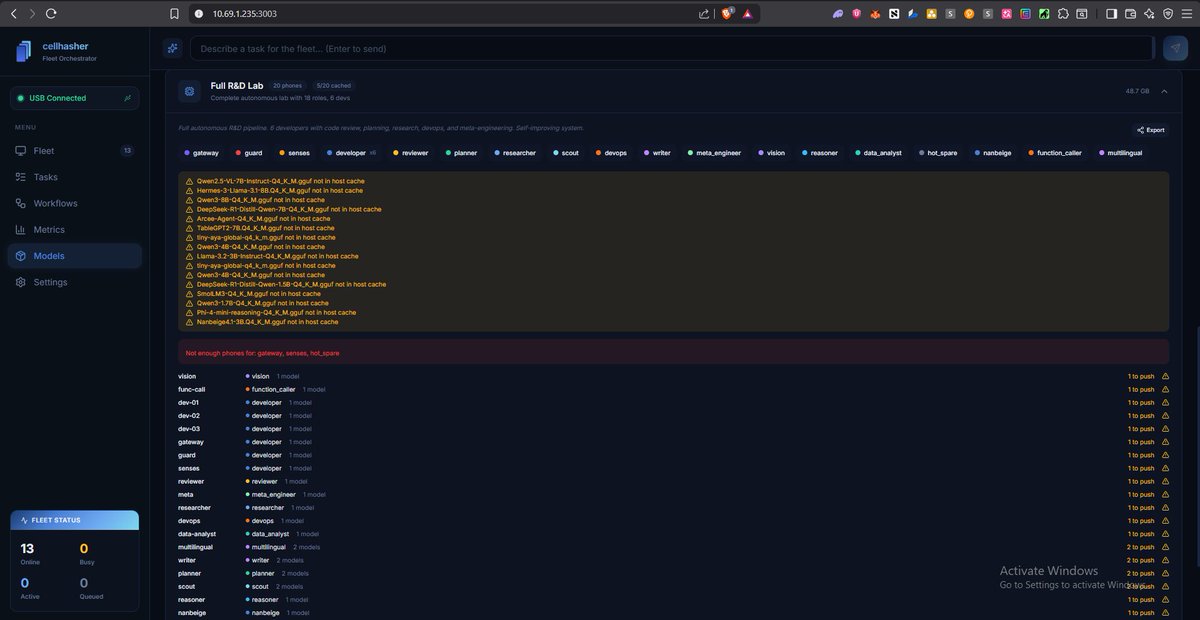Viewport: 1200px width, 620px height.
Task: Click the 2 to push label on writer row
Action: (1141, 560)
